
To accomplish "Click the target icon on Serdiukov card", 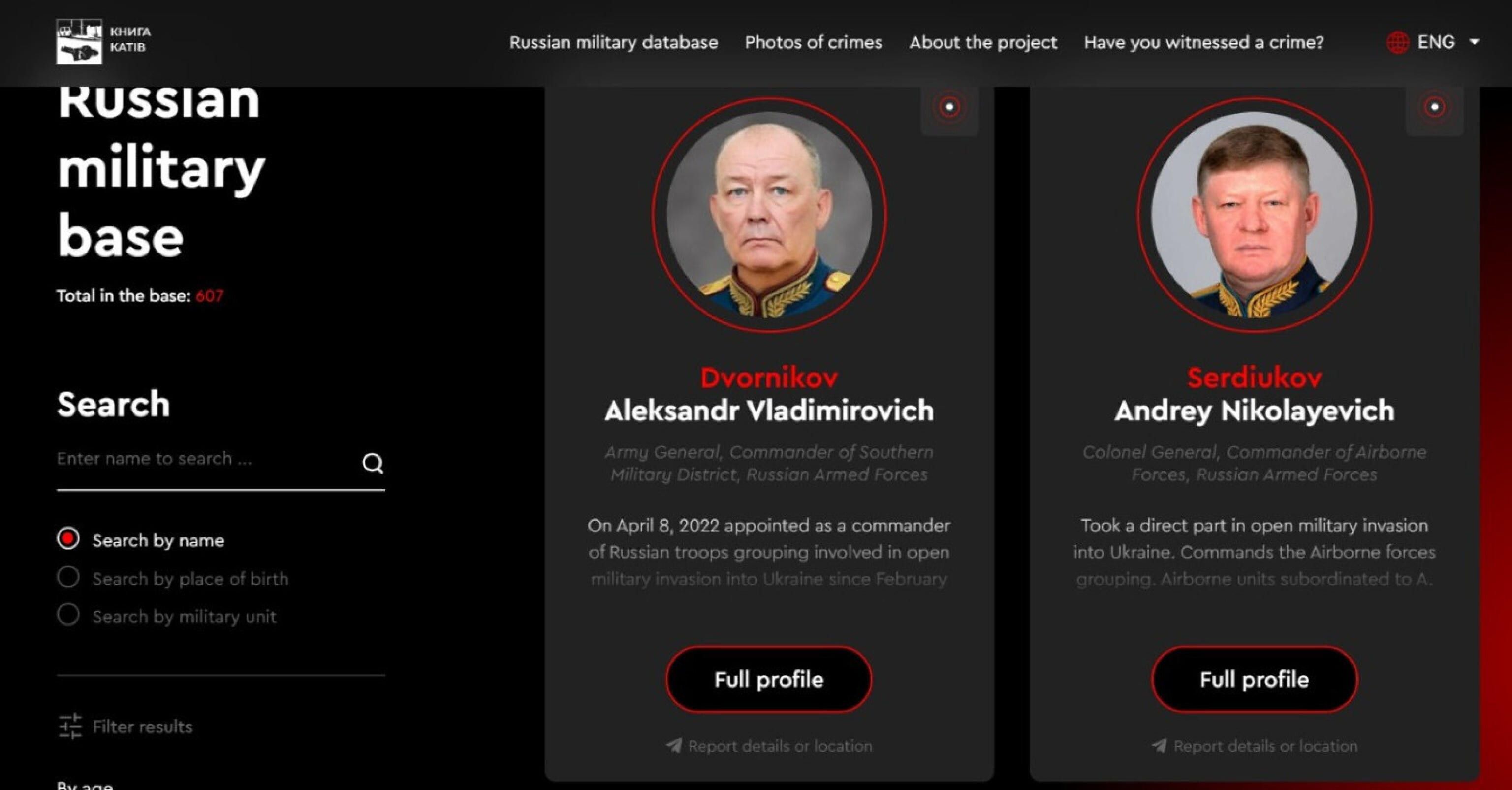I will (x=1434, y=107).
